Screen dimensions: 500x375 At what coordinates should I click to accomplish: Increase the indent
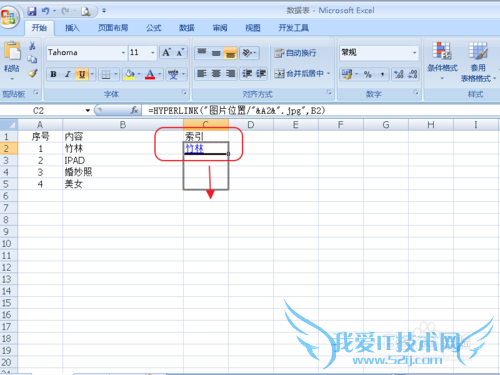click(261, 74)
